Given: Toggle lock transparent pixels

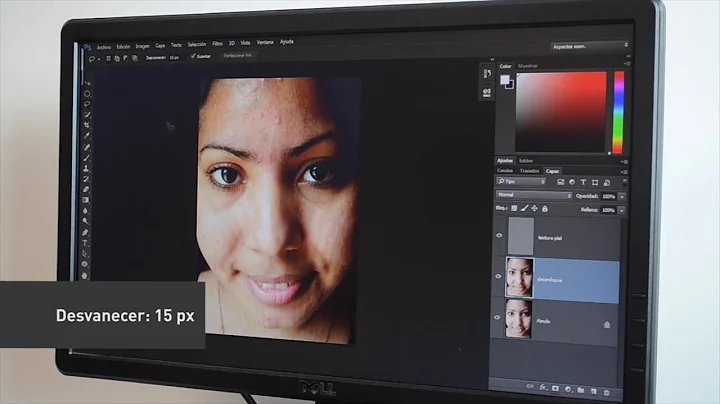Looking at the screenshot, I should 514,208.
